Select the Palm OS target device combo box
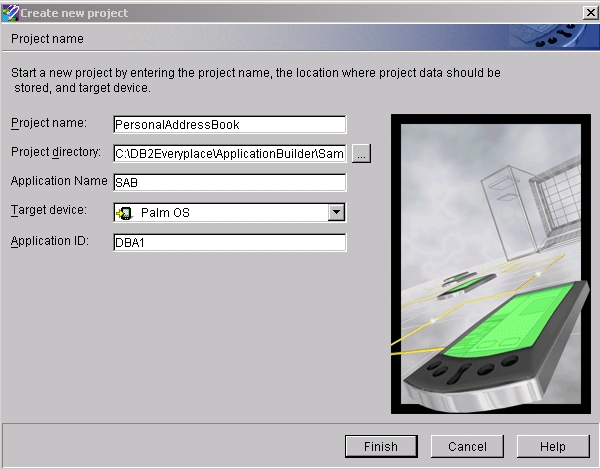The width and height of the screenshot is (600, 469). tap(230, 212)
